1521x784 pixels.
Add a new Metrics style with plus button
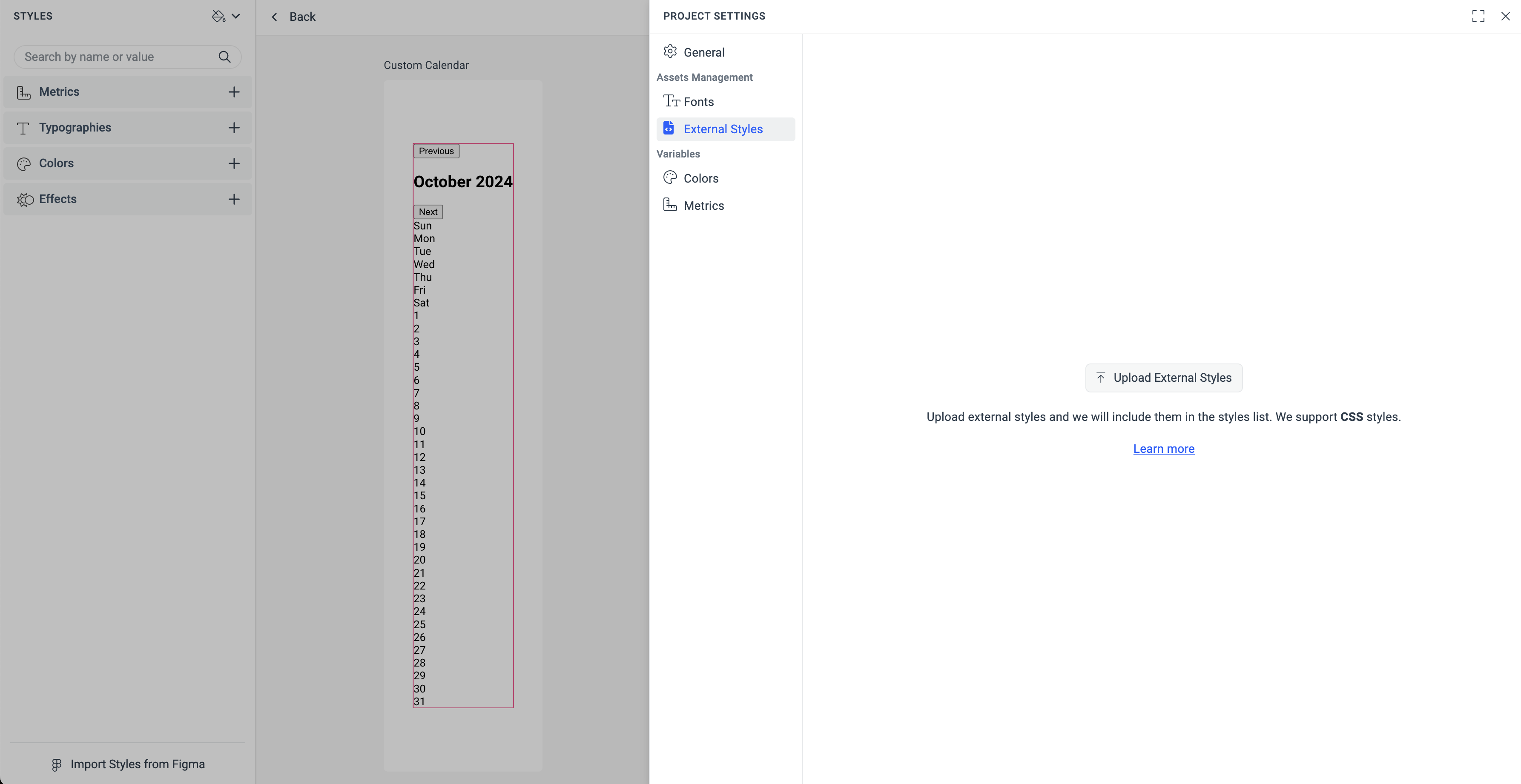click(234, 92)
